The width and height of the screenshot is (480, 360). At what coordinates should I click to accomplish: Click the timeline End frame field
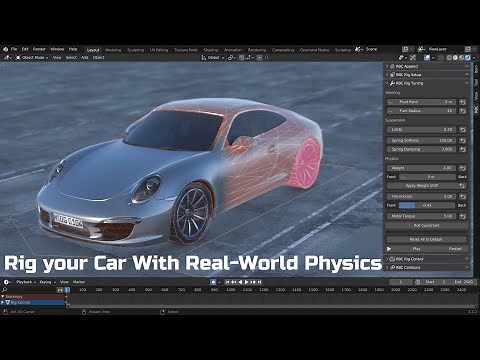point(463,282)
